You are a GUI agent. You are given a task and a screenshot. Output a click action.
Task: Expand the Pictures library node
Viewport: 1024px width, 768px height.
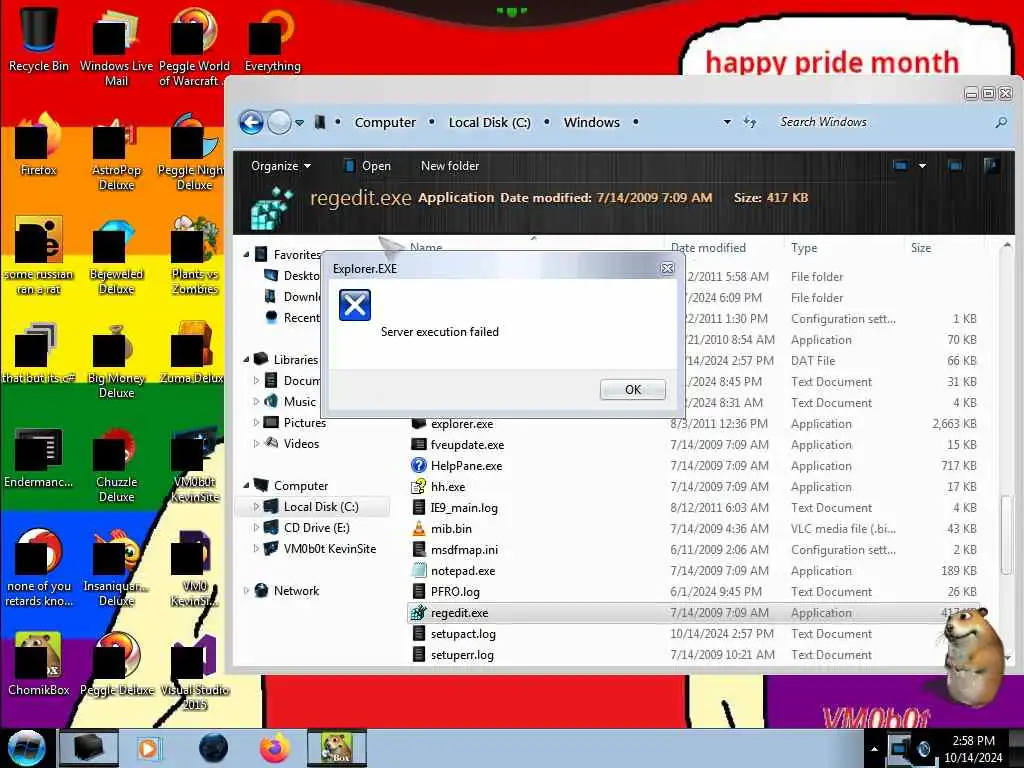(256, 423)
